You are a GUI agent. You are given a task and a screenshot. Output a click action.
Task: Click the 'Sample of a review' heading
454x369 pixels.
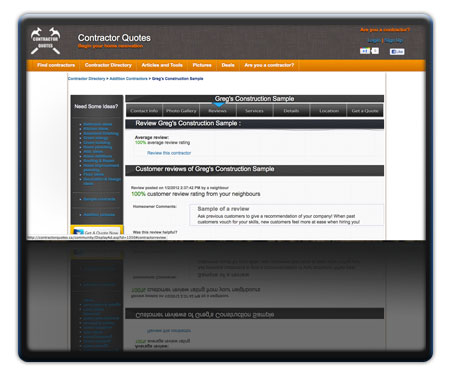click(x=223, y=209)
